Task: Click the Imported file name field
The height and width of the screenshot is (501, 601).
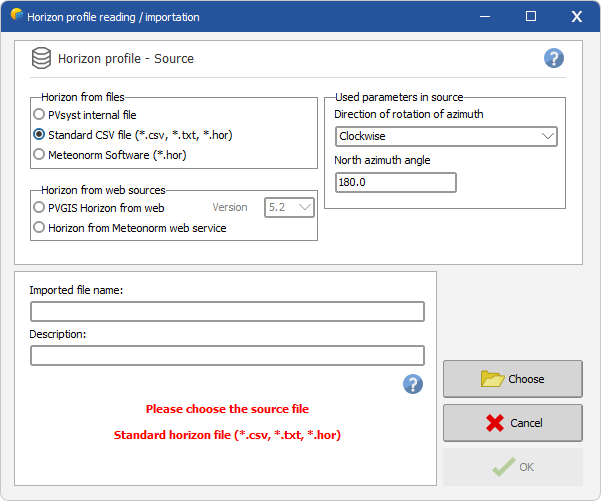Action: [x=227, y=311]
